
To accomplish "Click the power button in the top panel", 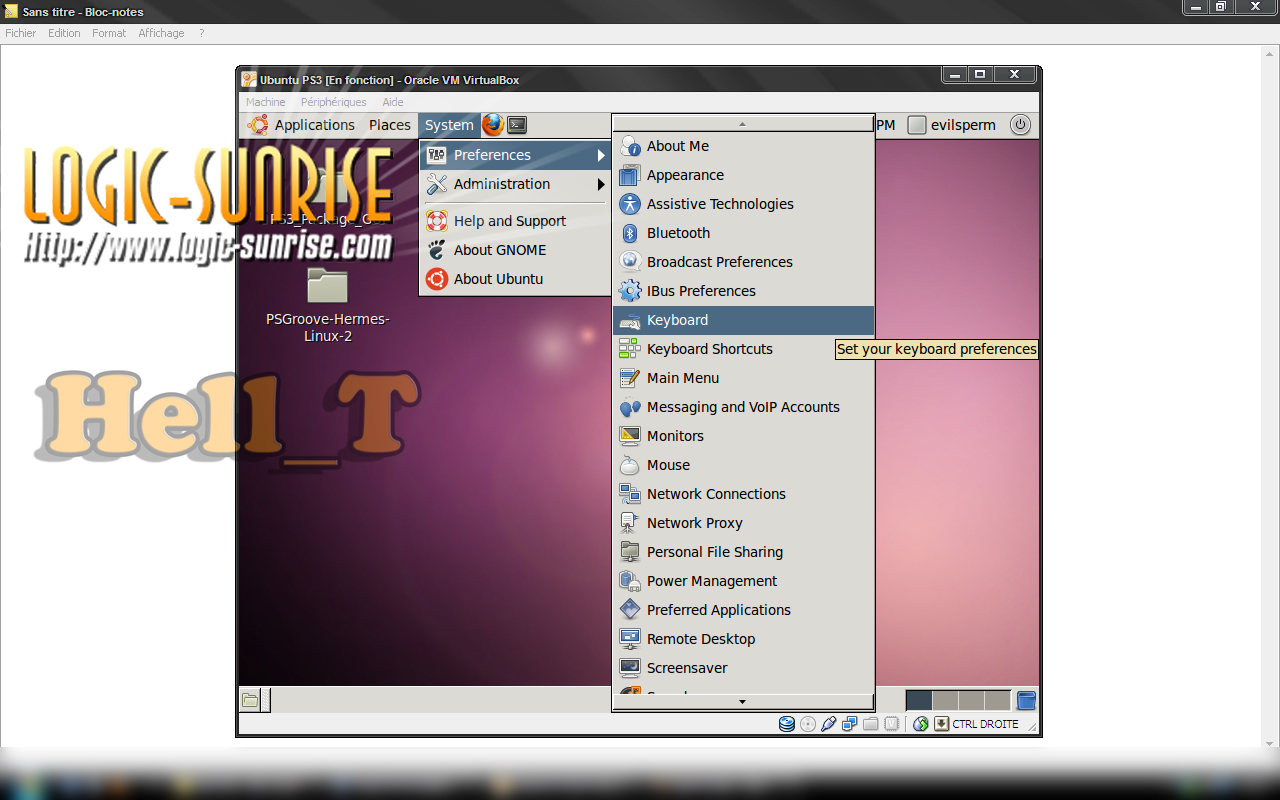I will tap(1020, 125).
